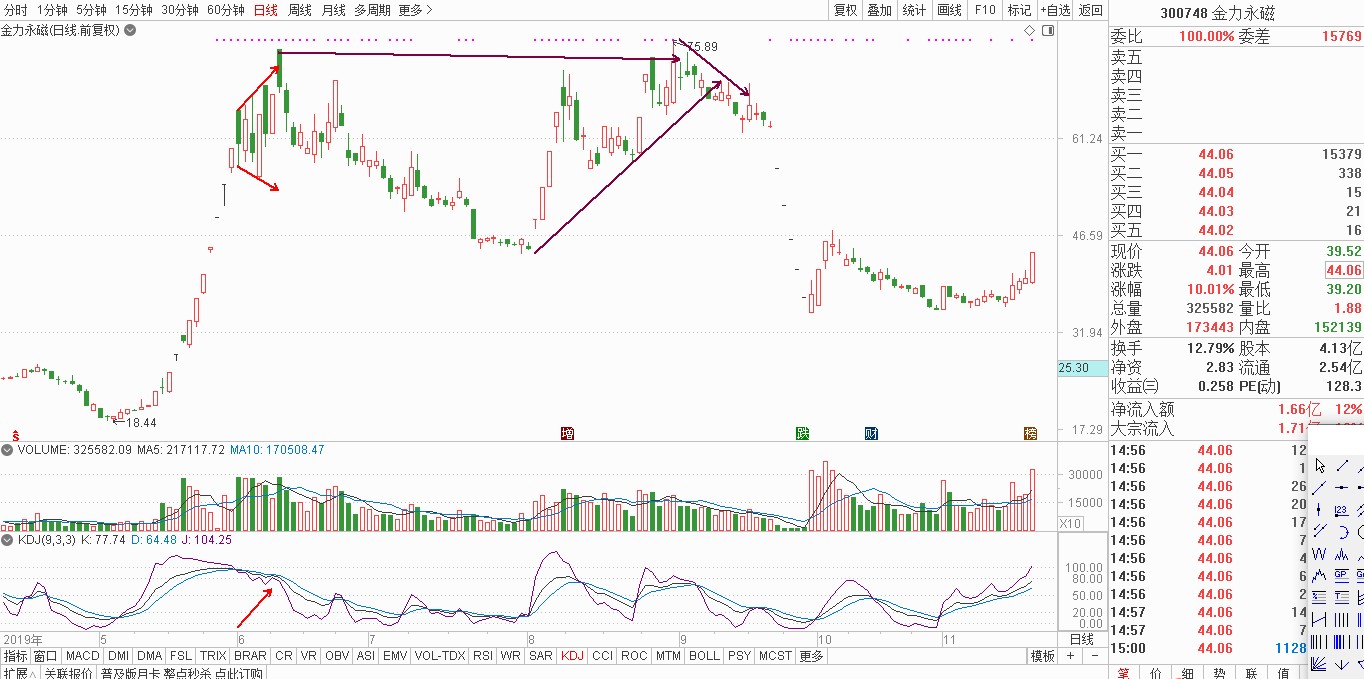Select the 周线 weekly period tab
The width and height of the screenshot is (1364, 679).
(300, 10)
